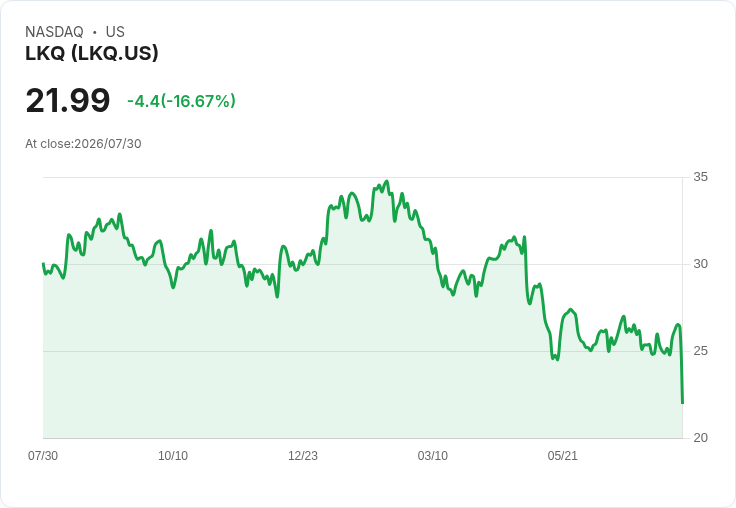Click the 30 price axis label
This screenshot has height=508, width=736.
point(700,264)
